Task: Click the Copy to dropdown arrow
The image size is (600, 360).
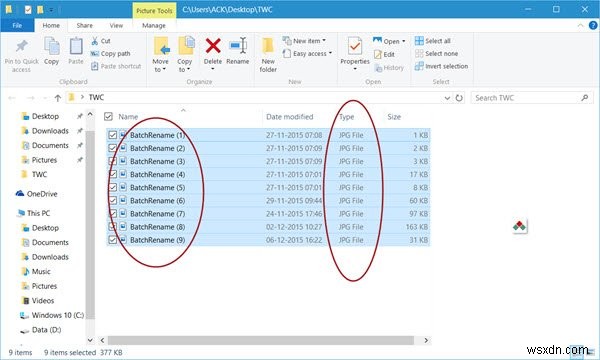Action: 188,69
